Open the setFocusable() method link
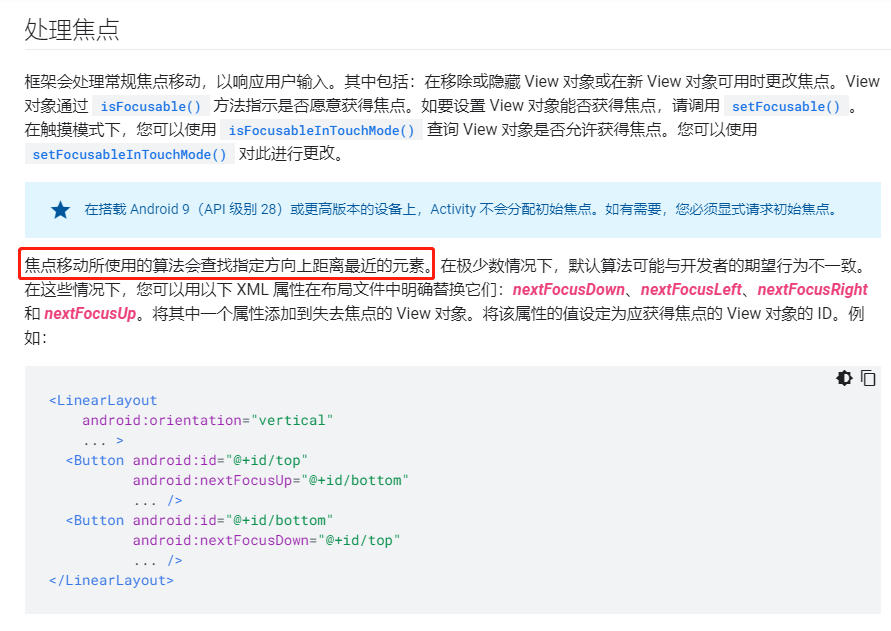 click(x=785, y=106)
